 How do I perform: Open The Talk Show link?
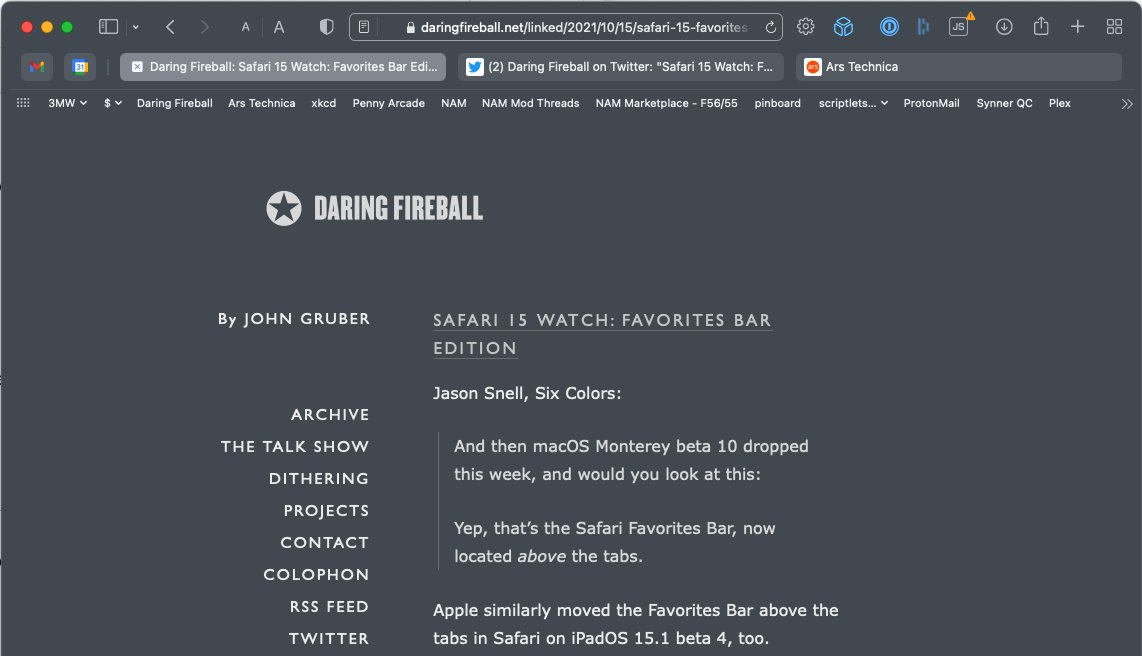click(x=295, y=446)
